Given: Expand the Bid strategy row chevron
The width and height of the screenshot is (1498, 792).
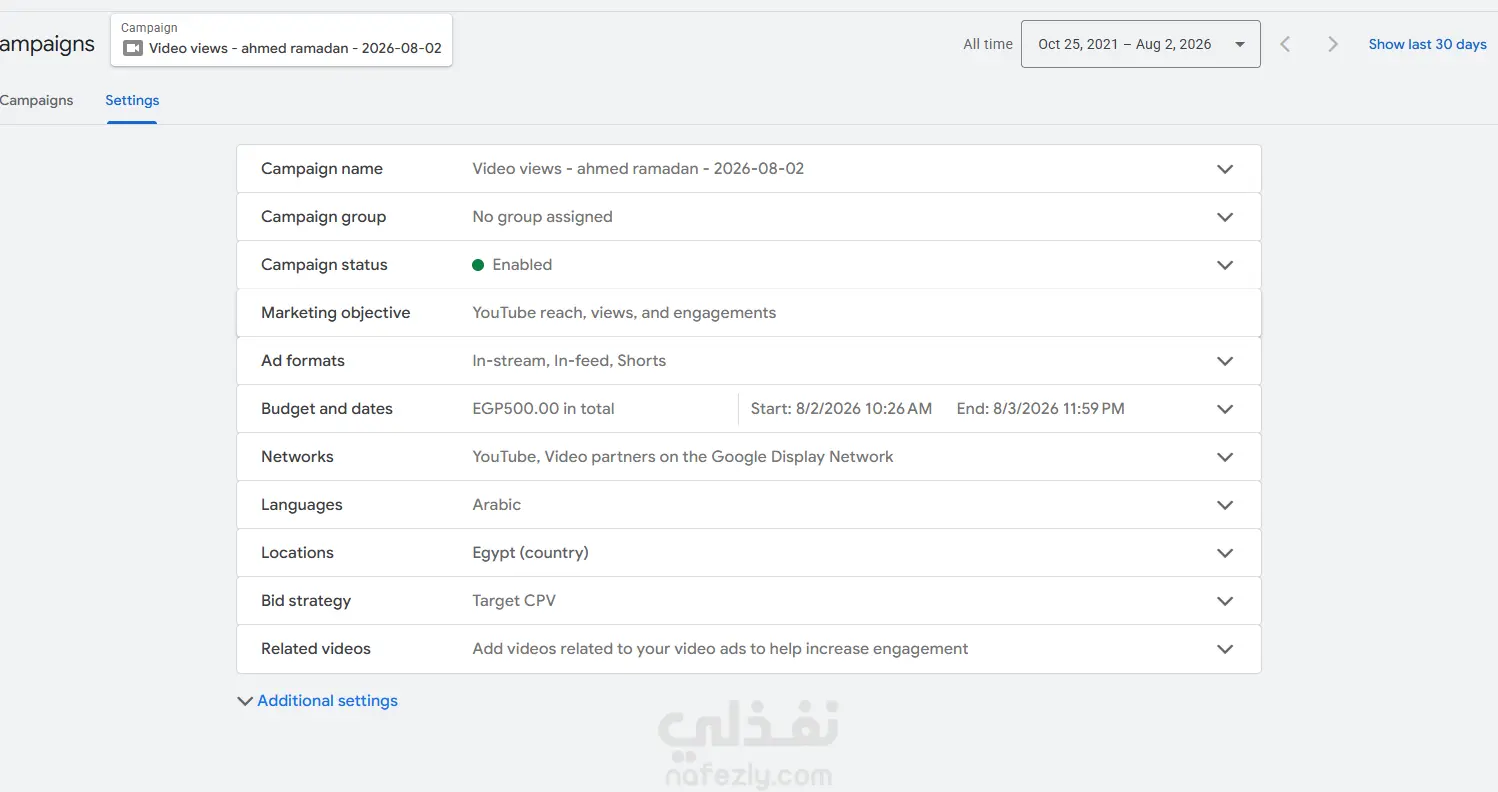Looking at the screenshot, I should click(1225, 601).
